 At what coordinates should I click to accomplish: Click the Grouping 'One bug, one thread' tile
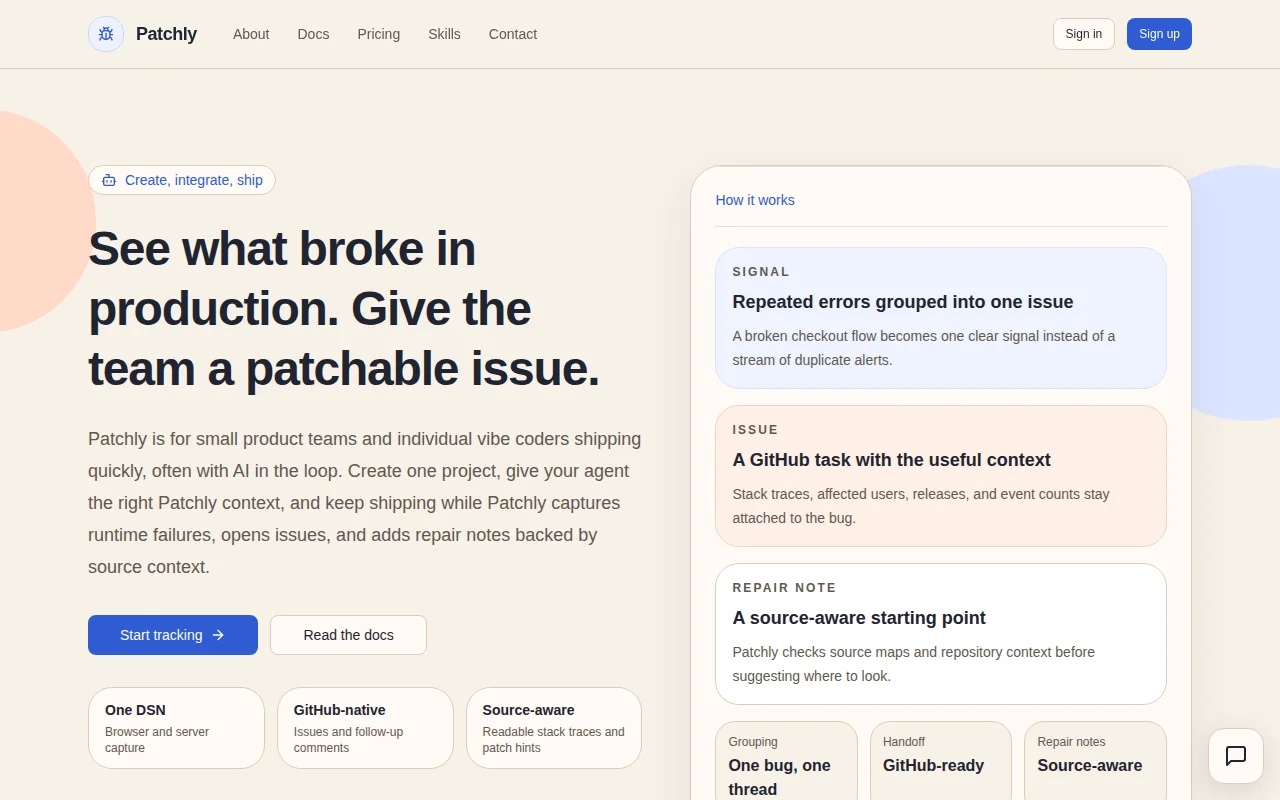tap(786, 761)
